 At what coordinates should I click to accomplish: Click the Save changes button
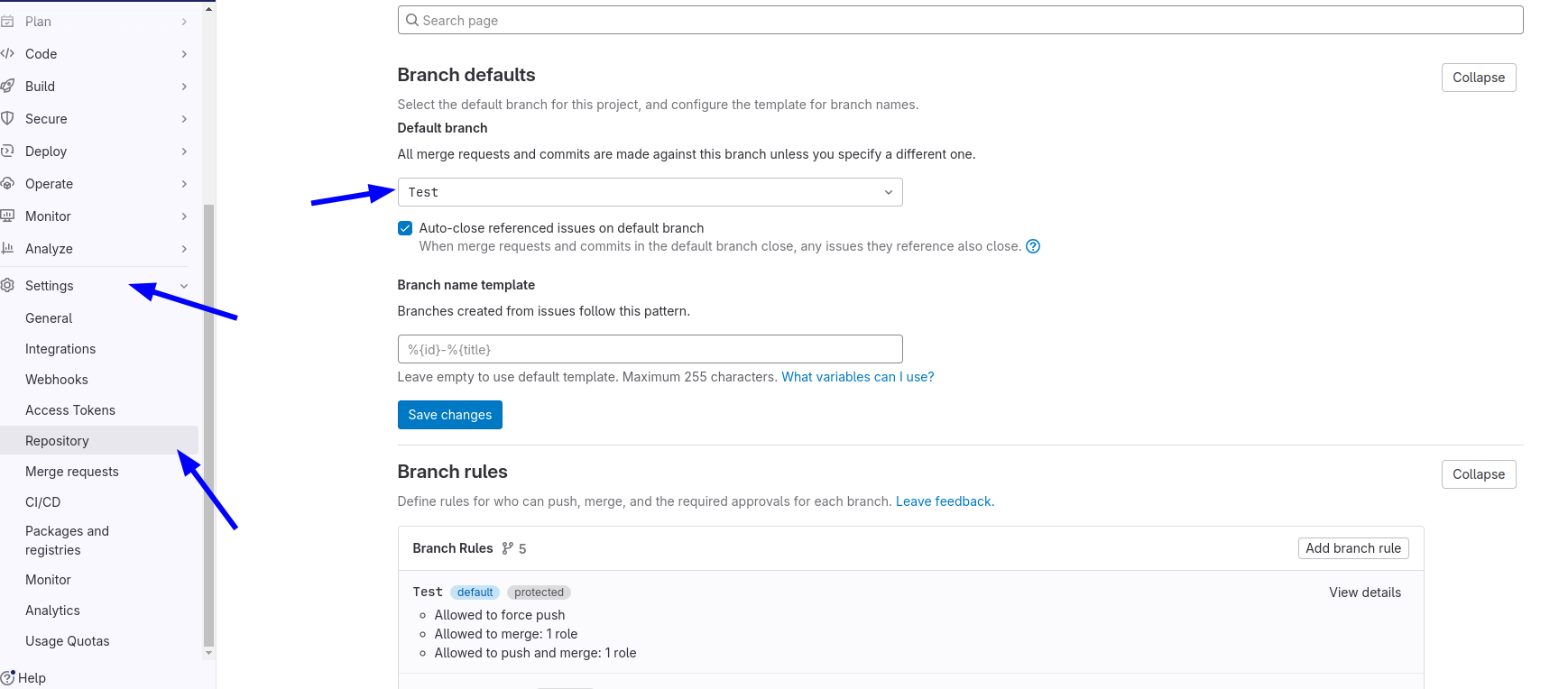(x=449, y=415)
